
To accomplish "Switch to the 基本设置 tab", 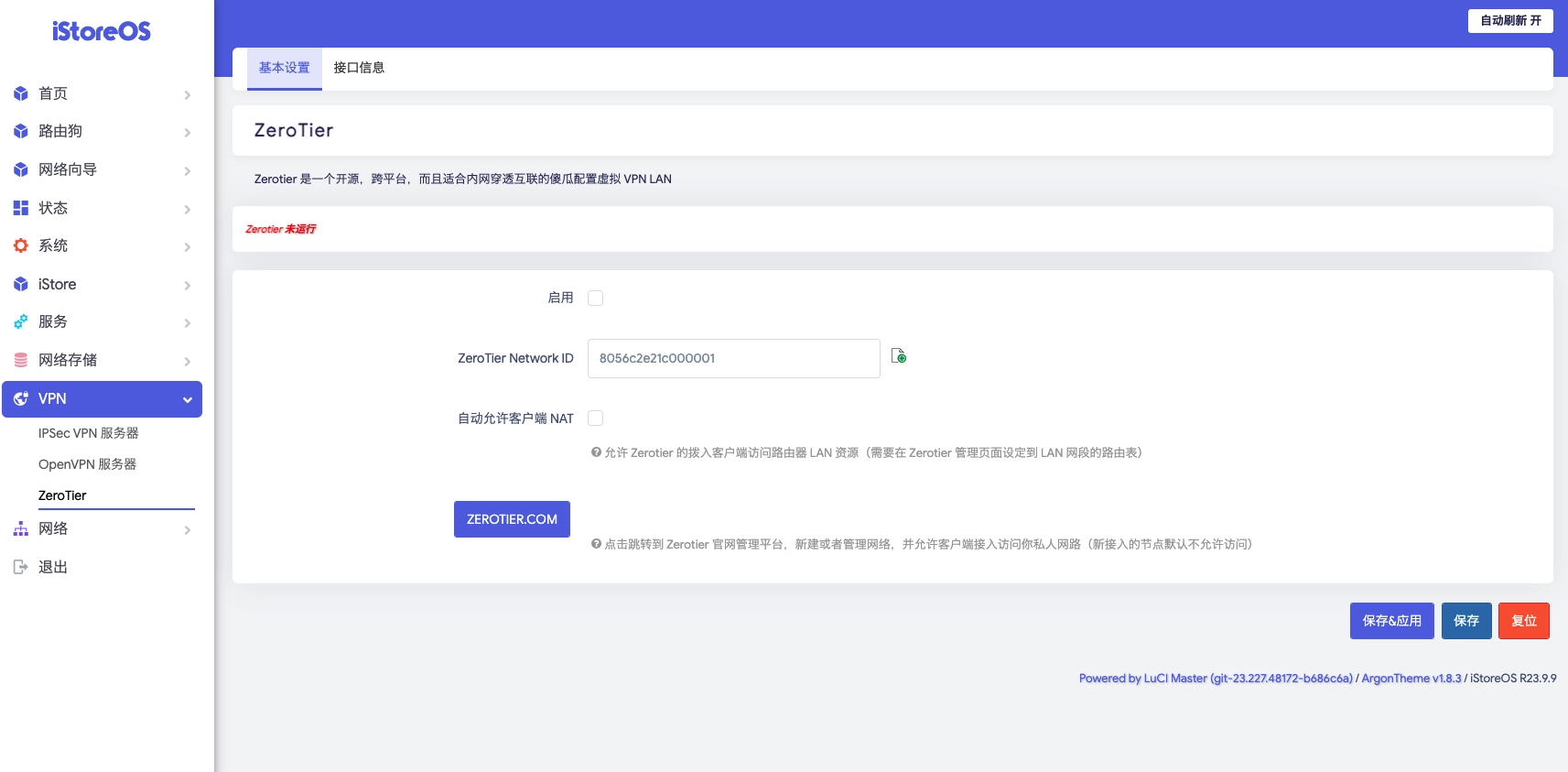I will (285, 68).
